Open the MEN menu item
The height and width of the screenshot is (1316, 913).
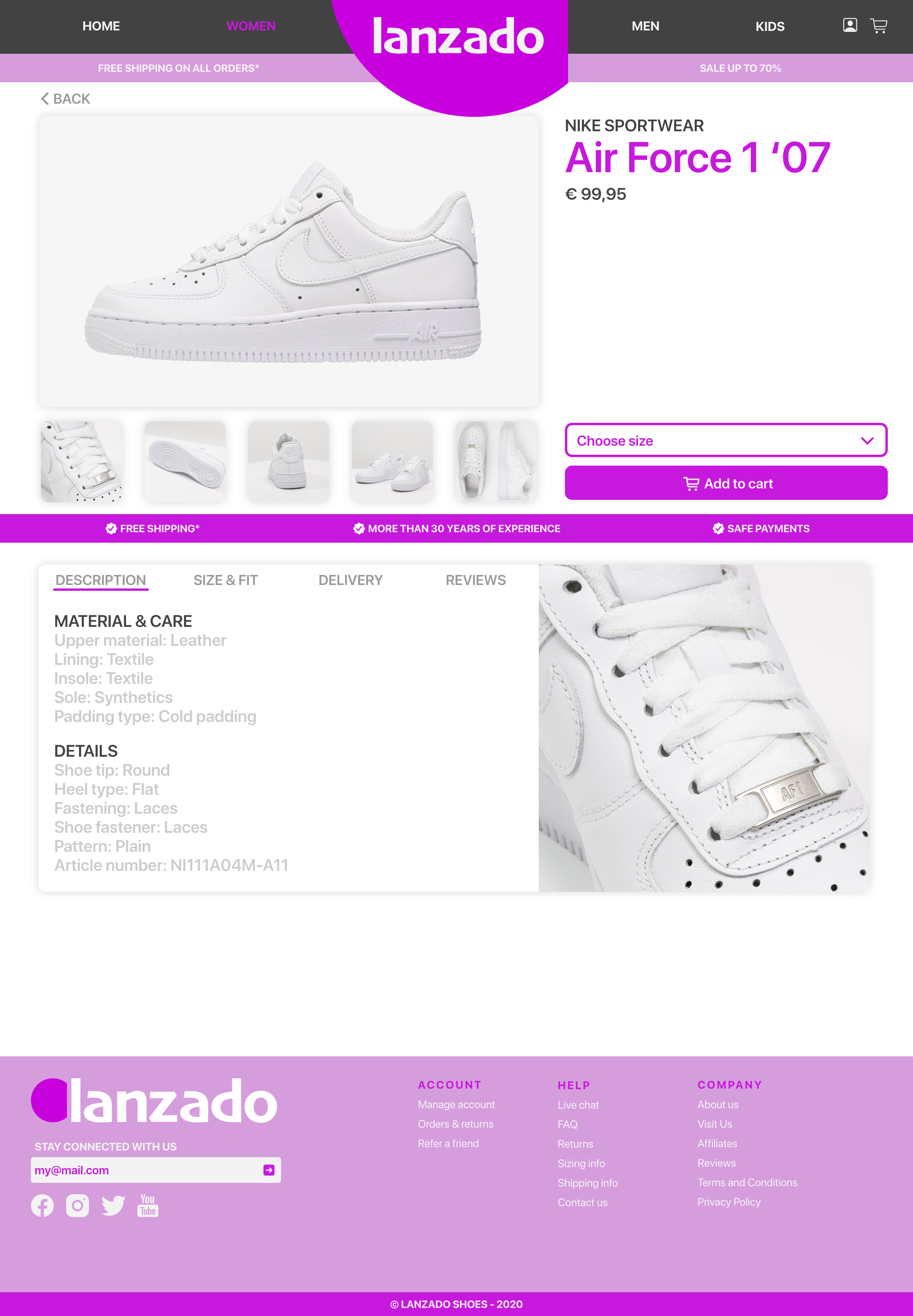tap(645, 26)
